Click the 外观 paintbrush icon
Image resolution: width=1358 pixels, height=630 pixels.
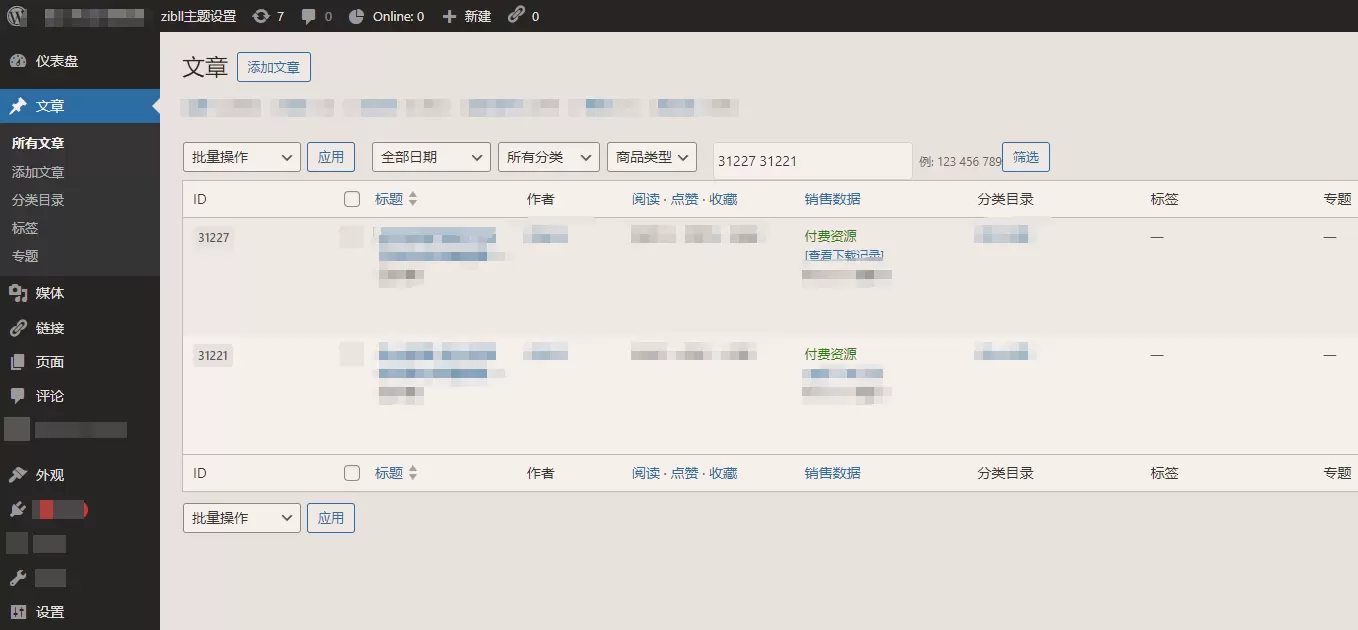click(x=18, y=475)
